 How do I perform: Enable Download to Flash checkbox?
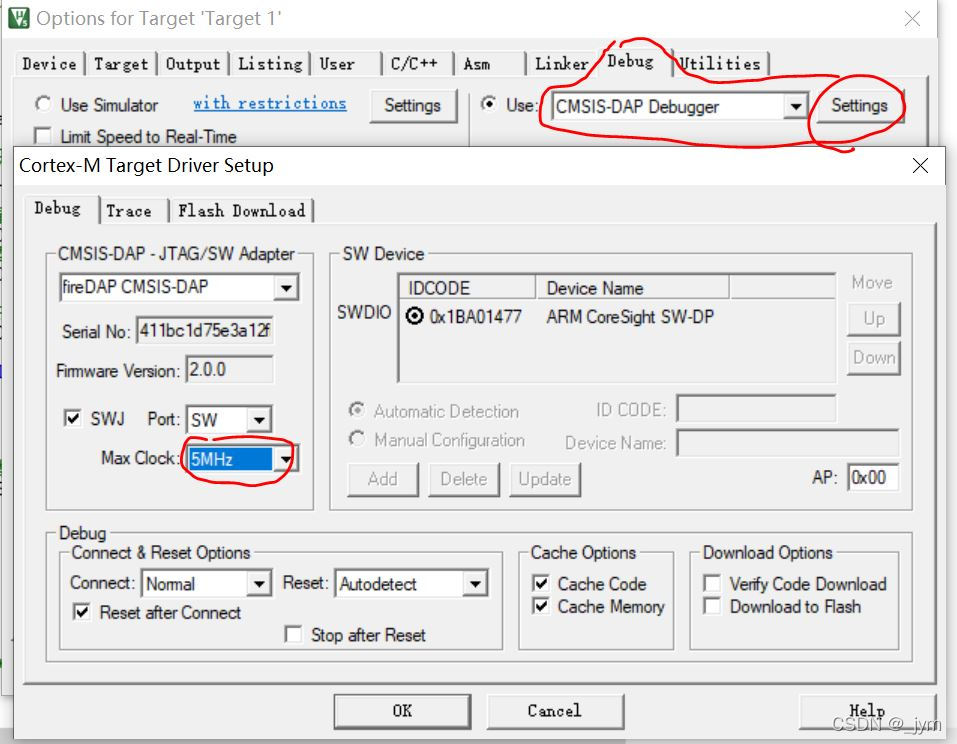712,606
